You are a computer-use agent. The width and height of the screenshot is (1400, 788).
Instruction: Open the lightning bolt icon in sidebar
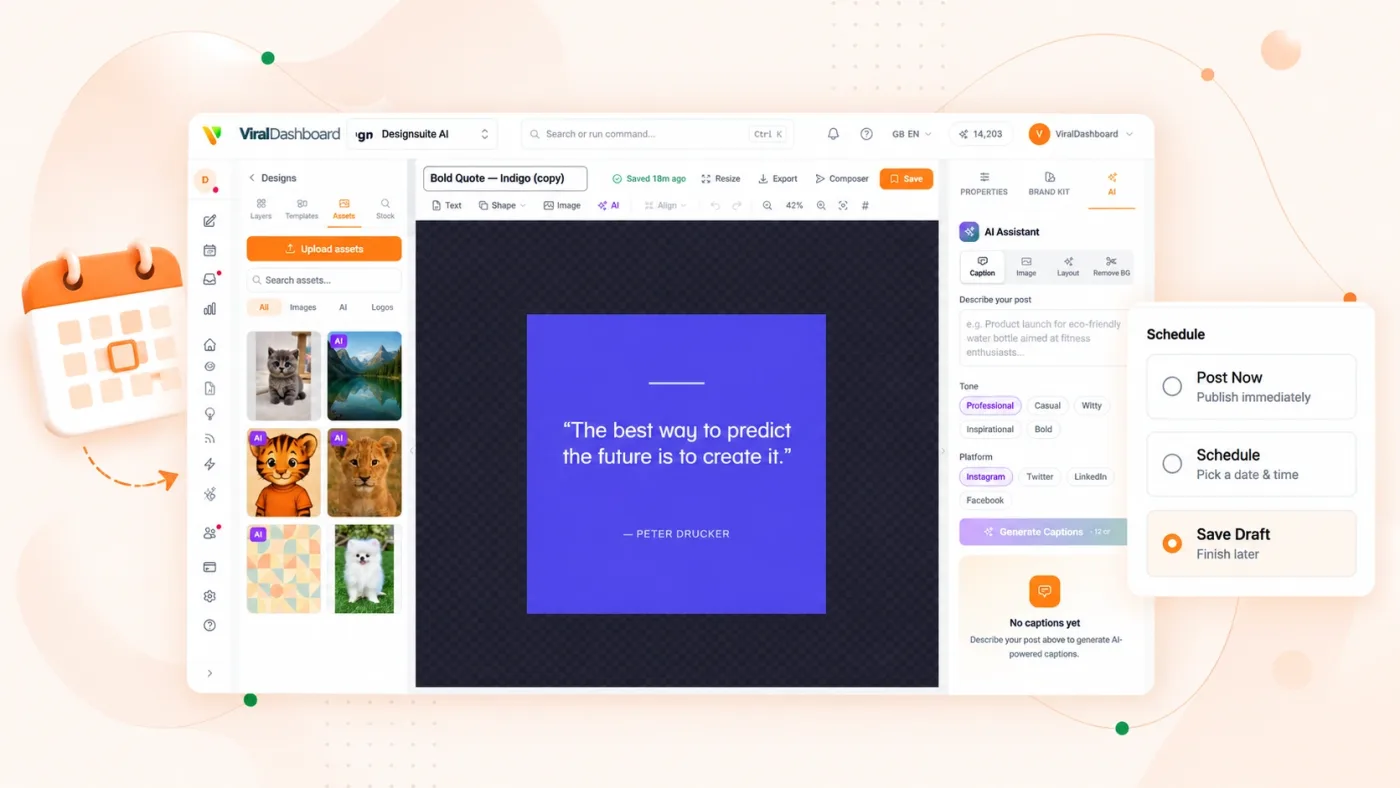pos(209,464)
